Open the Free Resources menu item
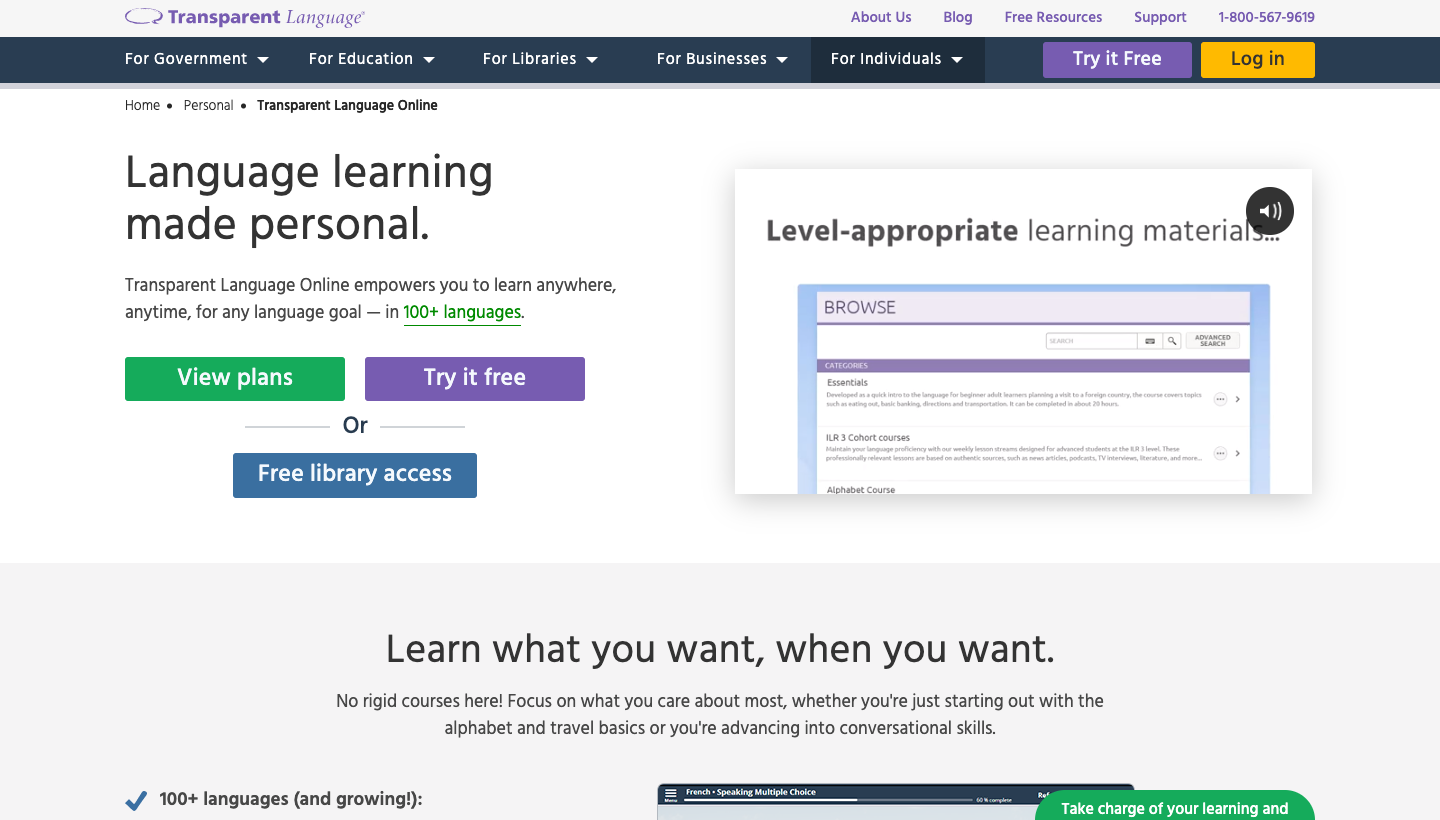1440x820 pixels. tap(1053, 17)
